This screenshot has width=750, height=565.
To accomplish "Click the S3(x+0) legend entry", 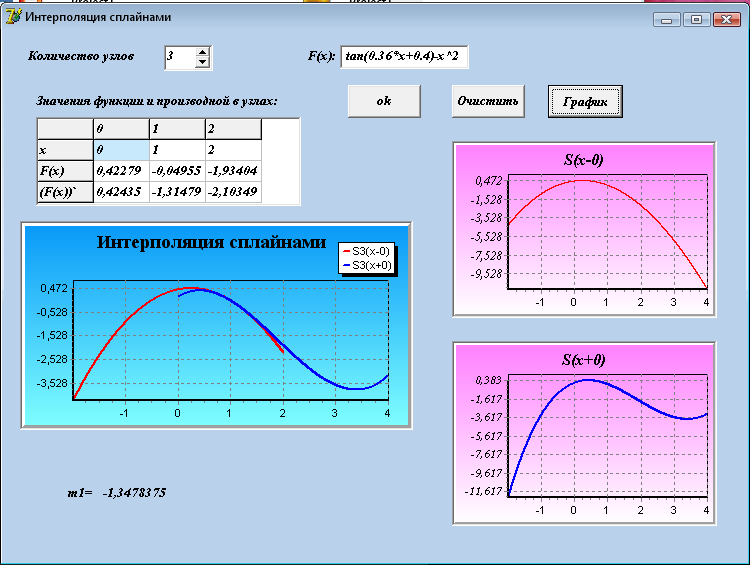I will coord(366,265).
